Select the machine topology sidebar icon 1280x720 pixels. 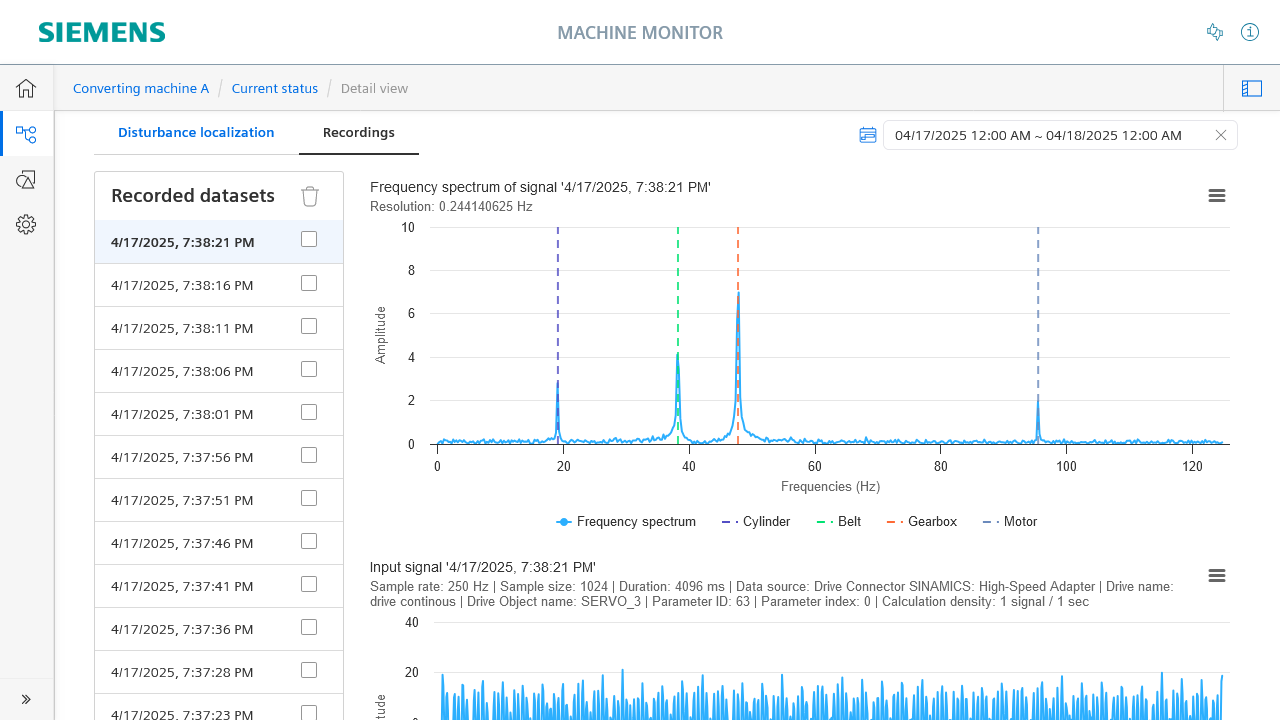26,134
